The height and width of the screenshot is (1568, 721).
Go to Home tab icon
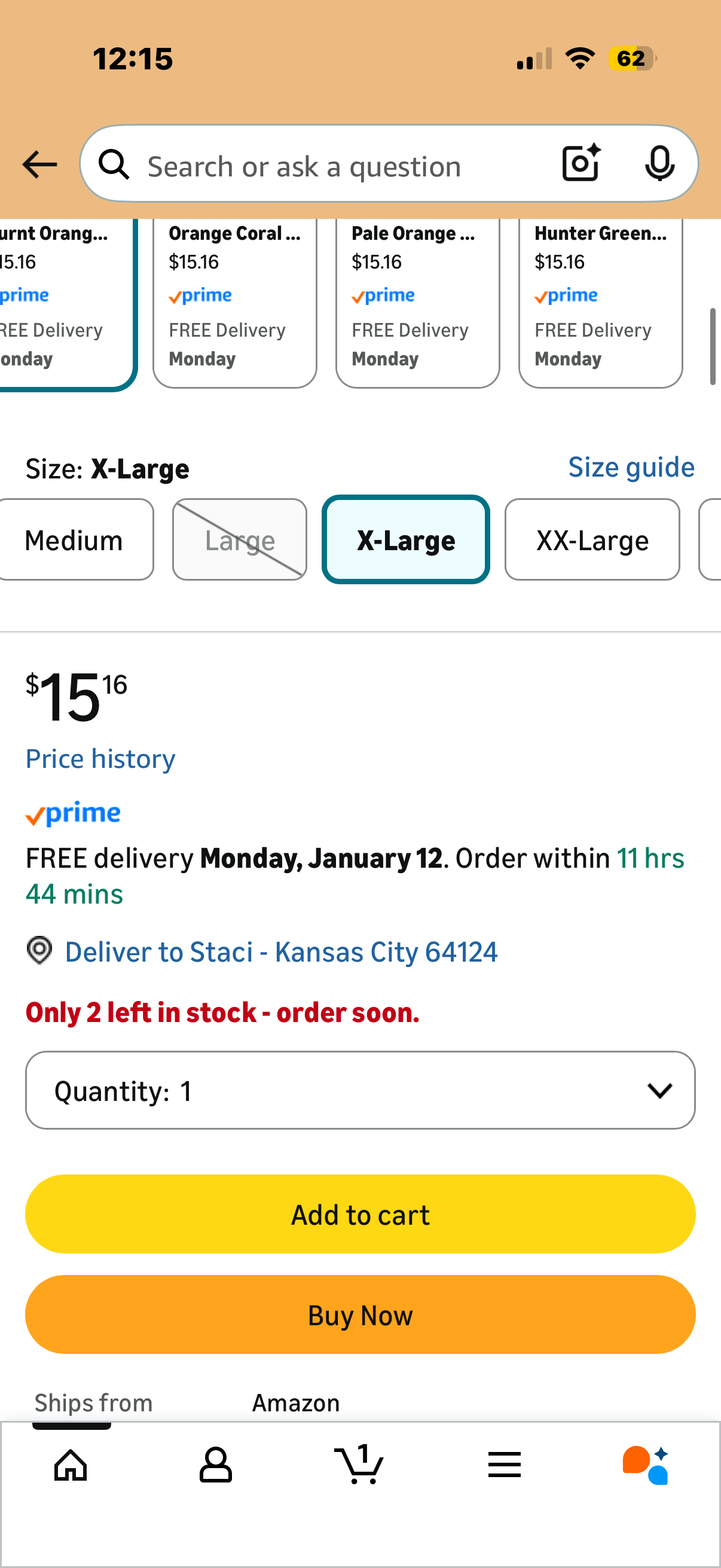pos(71,1465)
